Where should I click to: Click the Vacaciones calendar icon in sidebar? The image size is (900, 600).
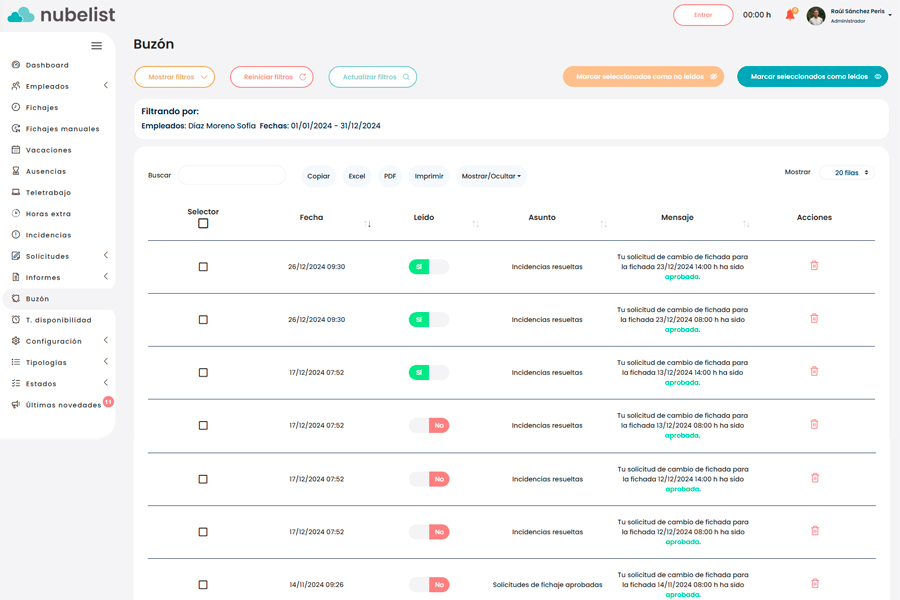16,150
